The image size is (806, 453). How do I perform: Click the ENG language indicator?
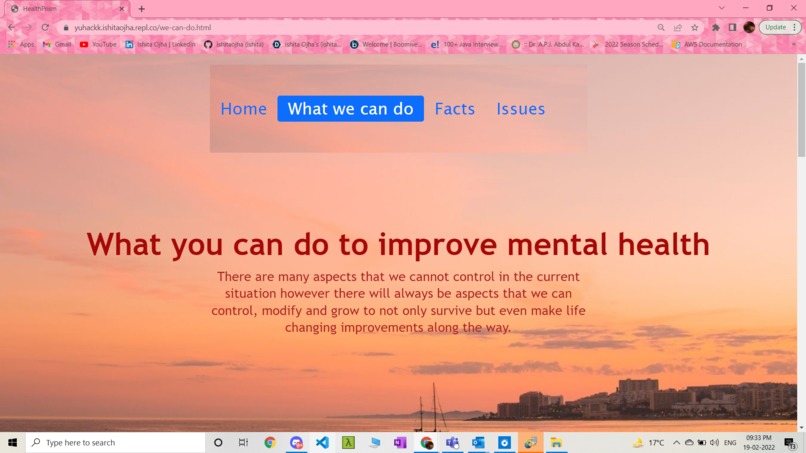(730, 442)
